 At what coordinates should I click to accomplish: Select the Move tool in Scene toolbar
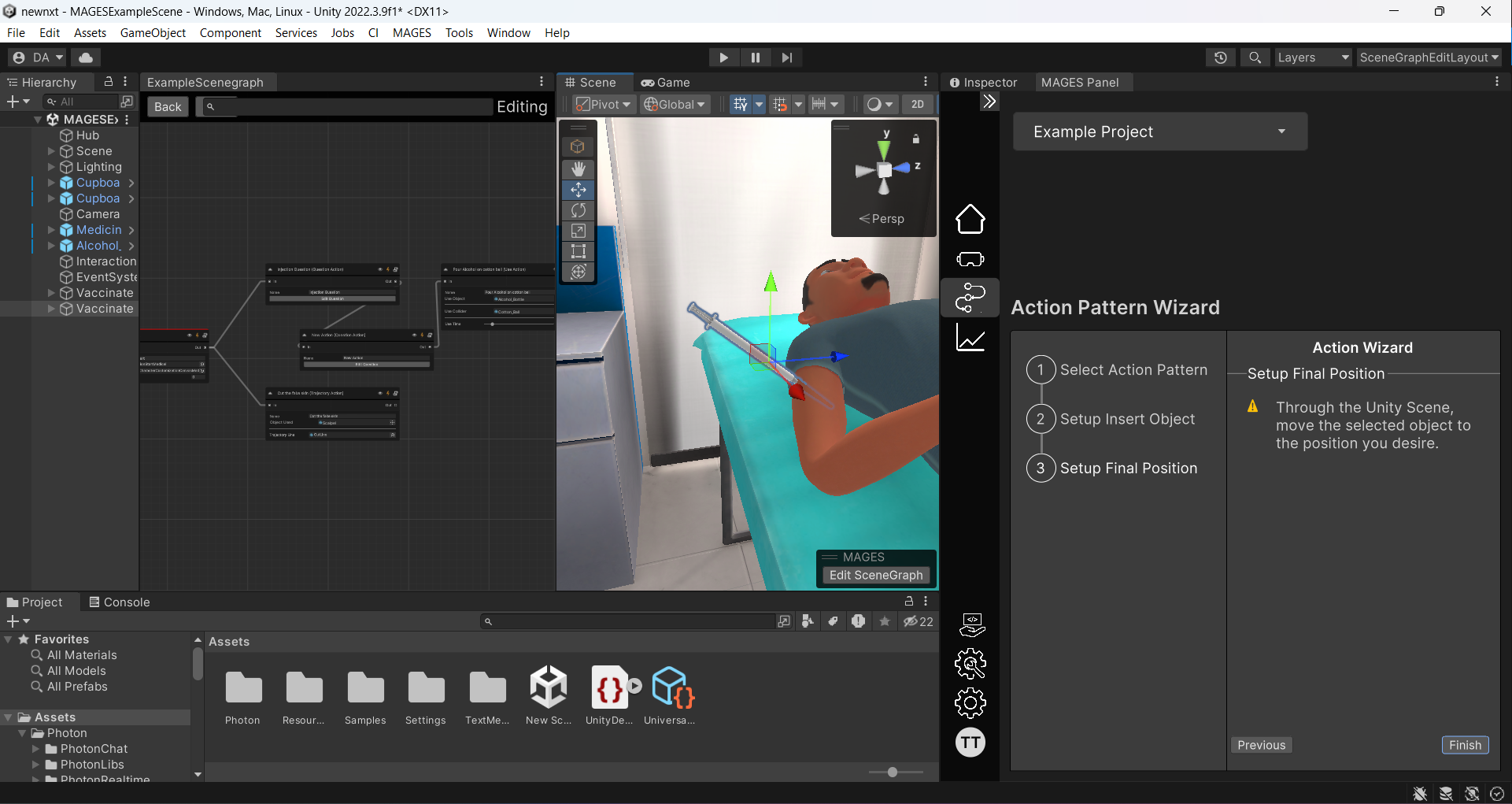coord(579,190)
